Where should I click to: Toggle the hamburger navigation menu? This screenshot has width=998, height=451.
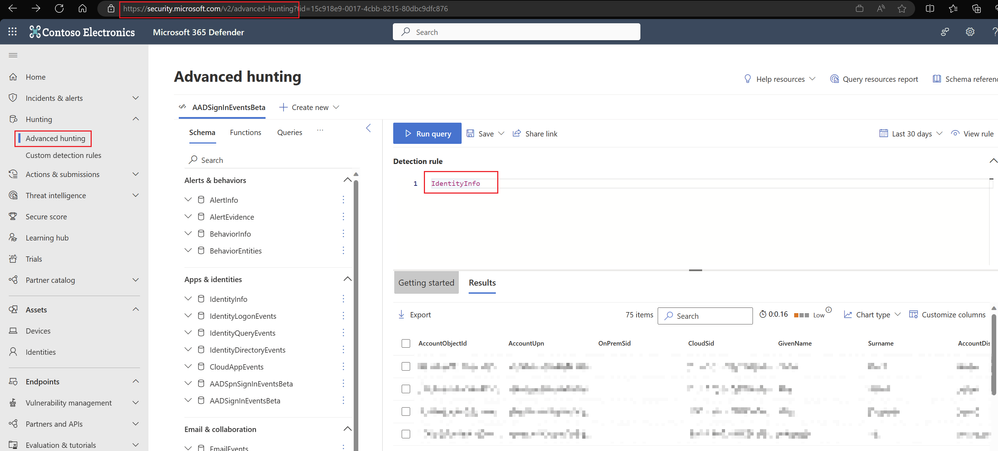[13, 55]
